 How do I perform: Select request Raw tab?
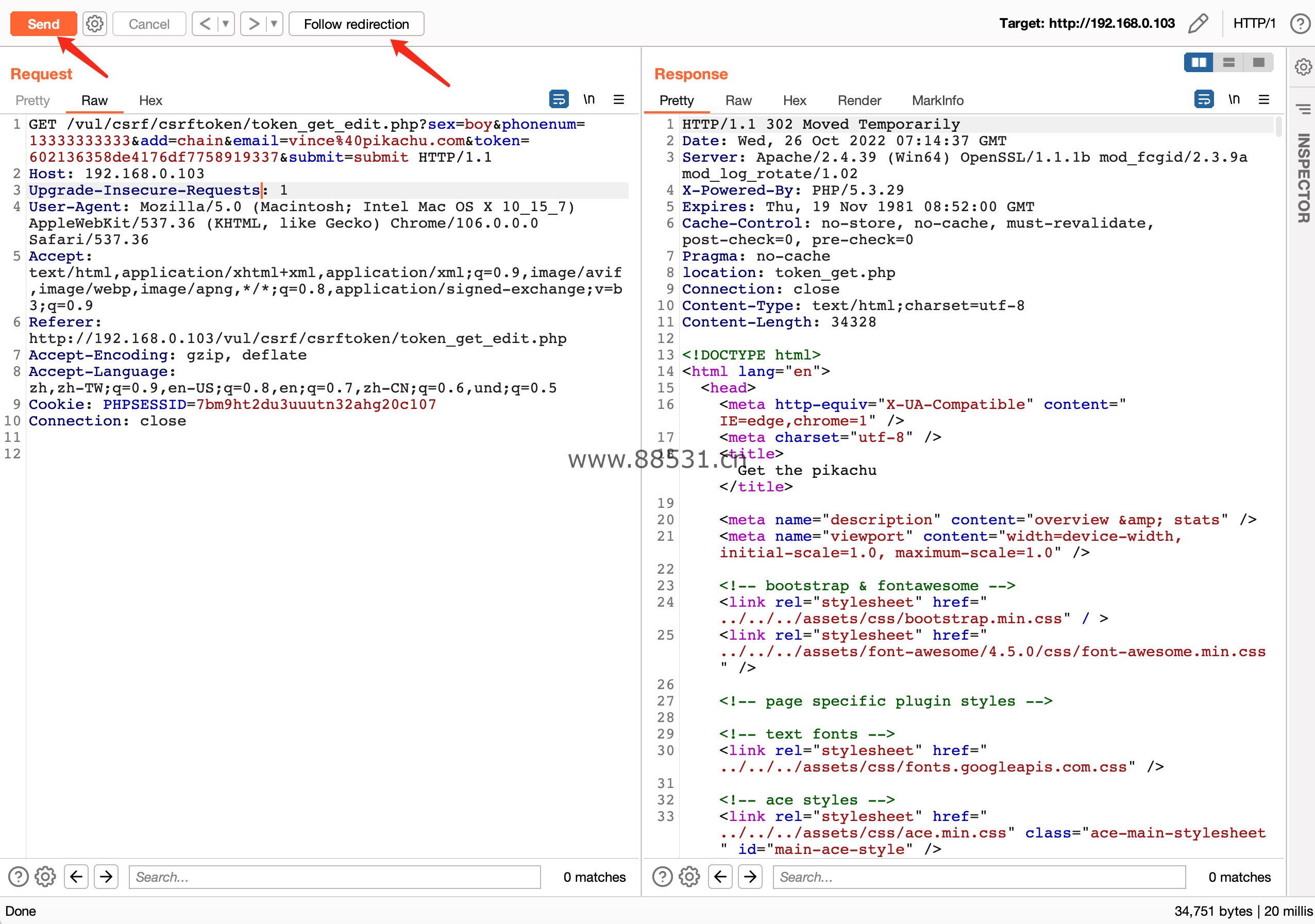tap(94, 100)
